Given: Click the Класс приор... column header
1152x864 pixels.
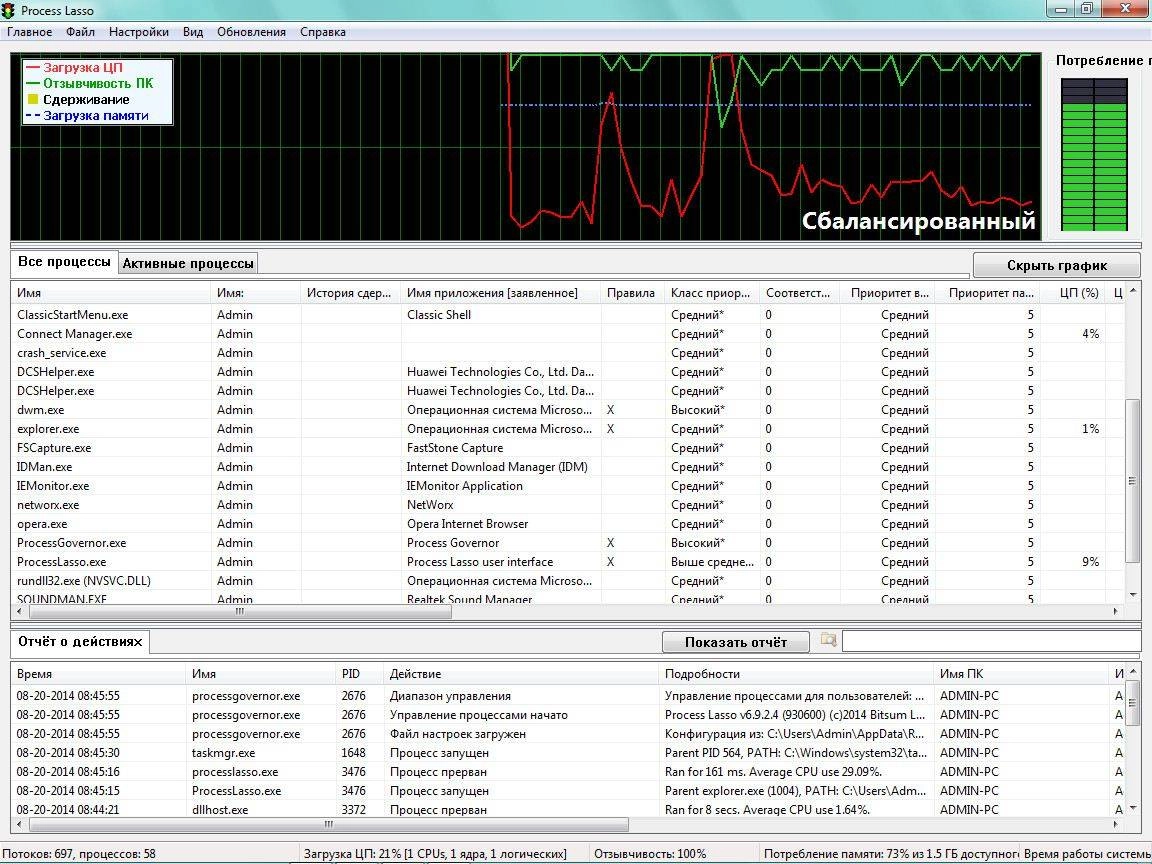Looking at the screenshot, I should 711,292.
